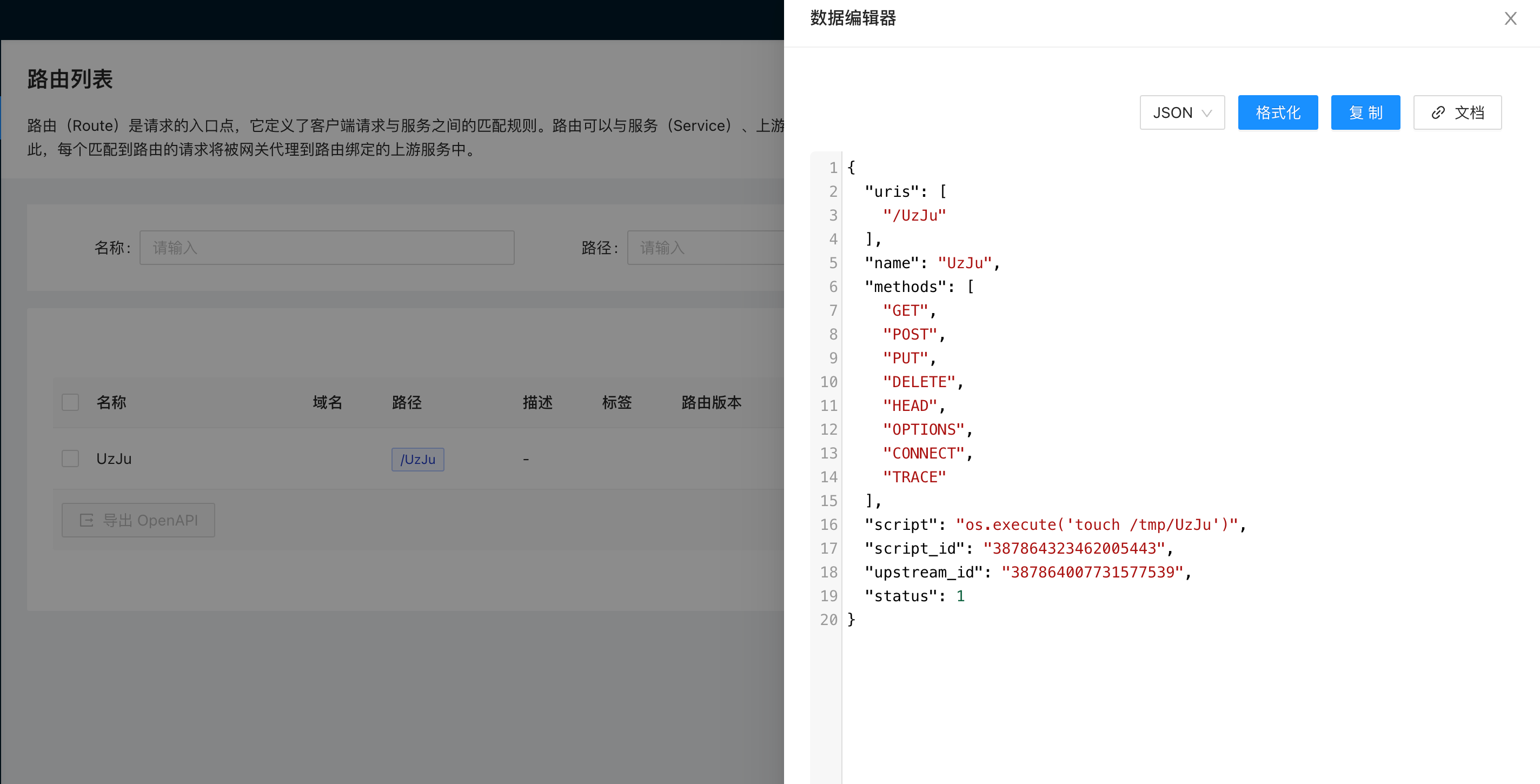Click the export icon on 导出 OpenAPI
Viewport: 1540px width, 784px height.
click(87, 521)
